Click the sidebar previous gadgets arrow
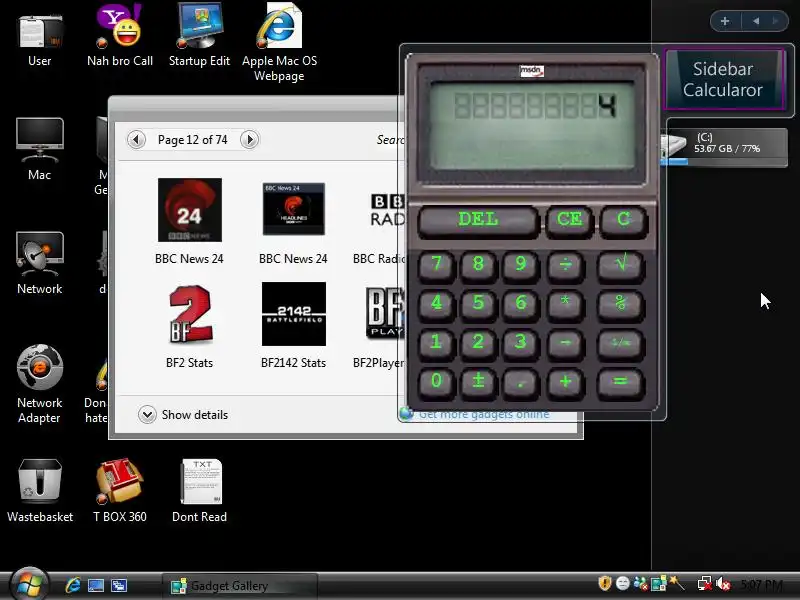 click(756, 21)
